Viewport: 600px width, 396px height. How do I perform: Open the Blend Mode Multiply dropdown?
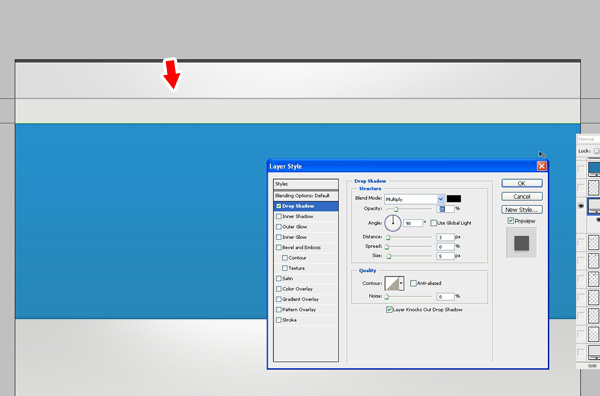(414, 199)
